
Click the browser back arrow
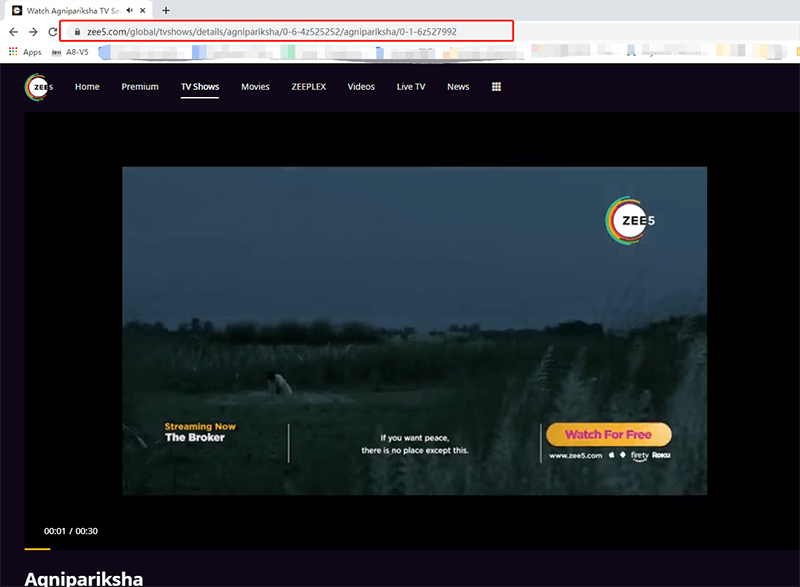[x=14, y=32]
